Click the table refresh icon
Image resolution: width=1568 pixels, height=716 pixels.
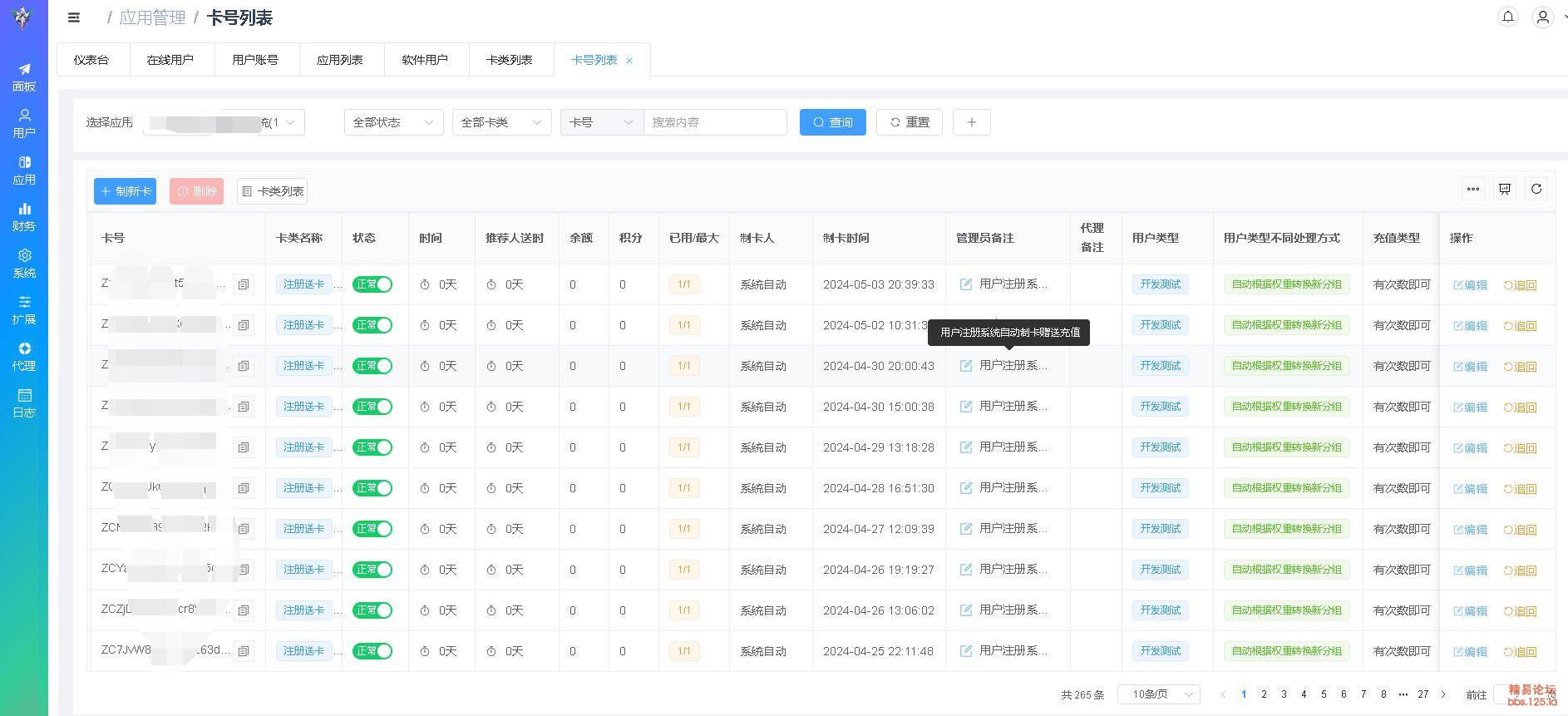pos(1536,190)
